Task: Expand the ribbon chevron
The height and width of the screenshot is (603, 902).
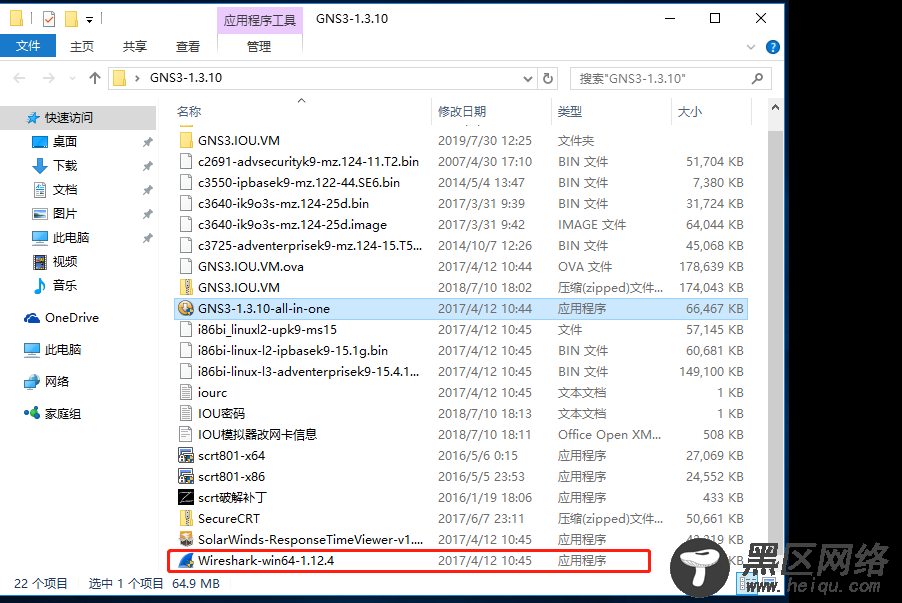Action: click(751, 47)
